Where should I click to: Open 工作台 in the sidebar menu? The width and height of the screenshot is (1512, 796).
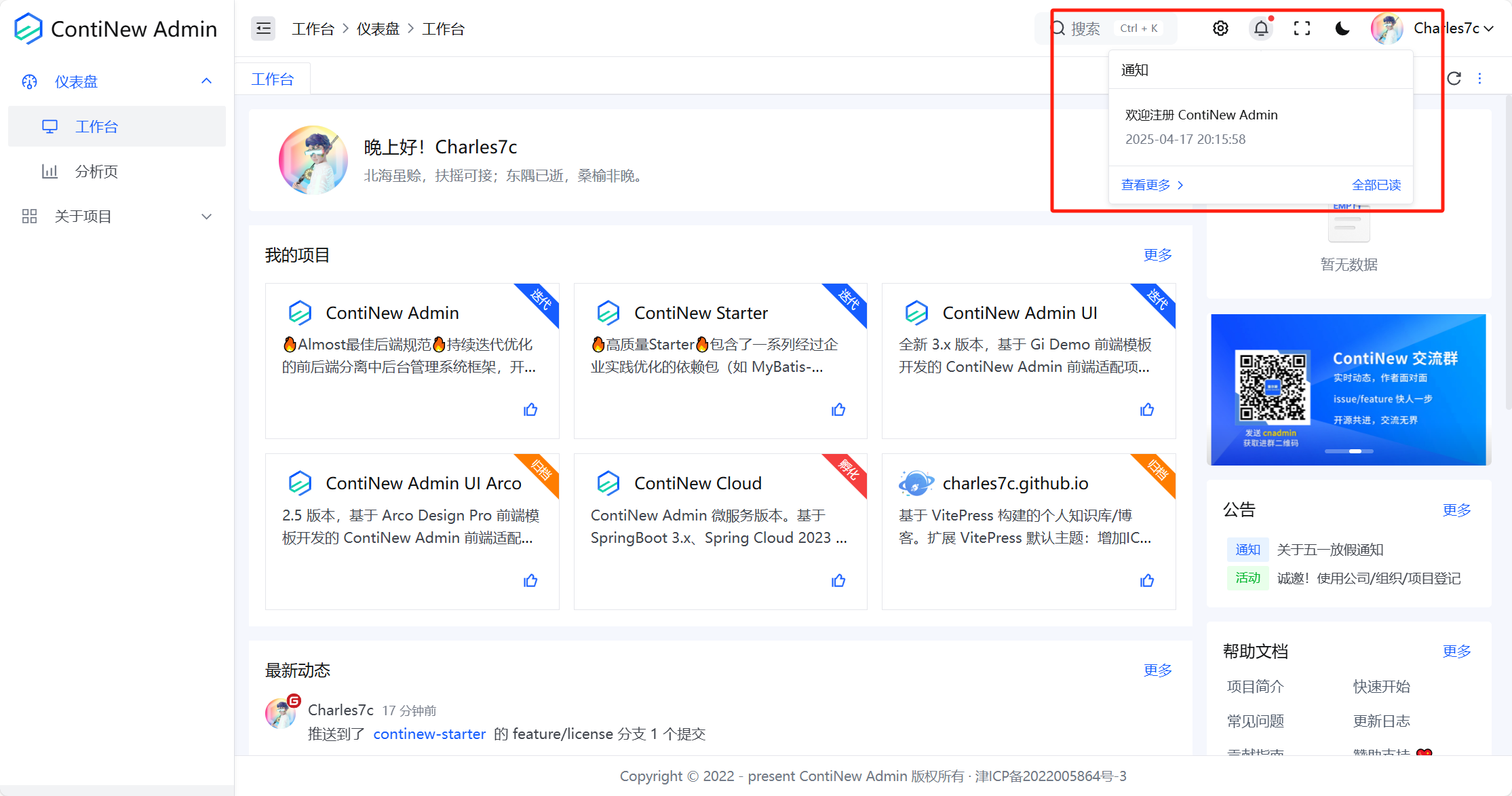pyautogui.click(x=117, y=126)
